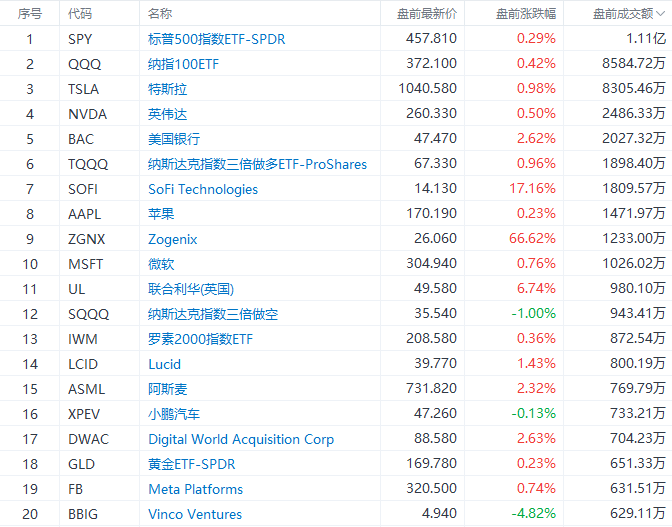This screenshot has width=672, height=527.
Task: Open 纳斯达克指数三倍做多ETF-ProShares link
Action: [257, 164]
